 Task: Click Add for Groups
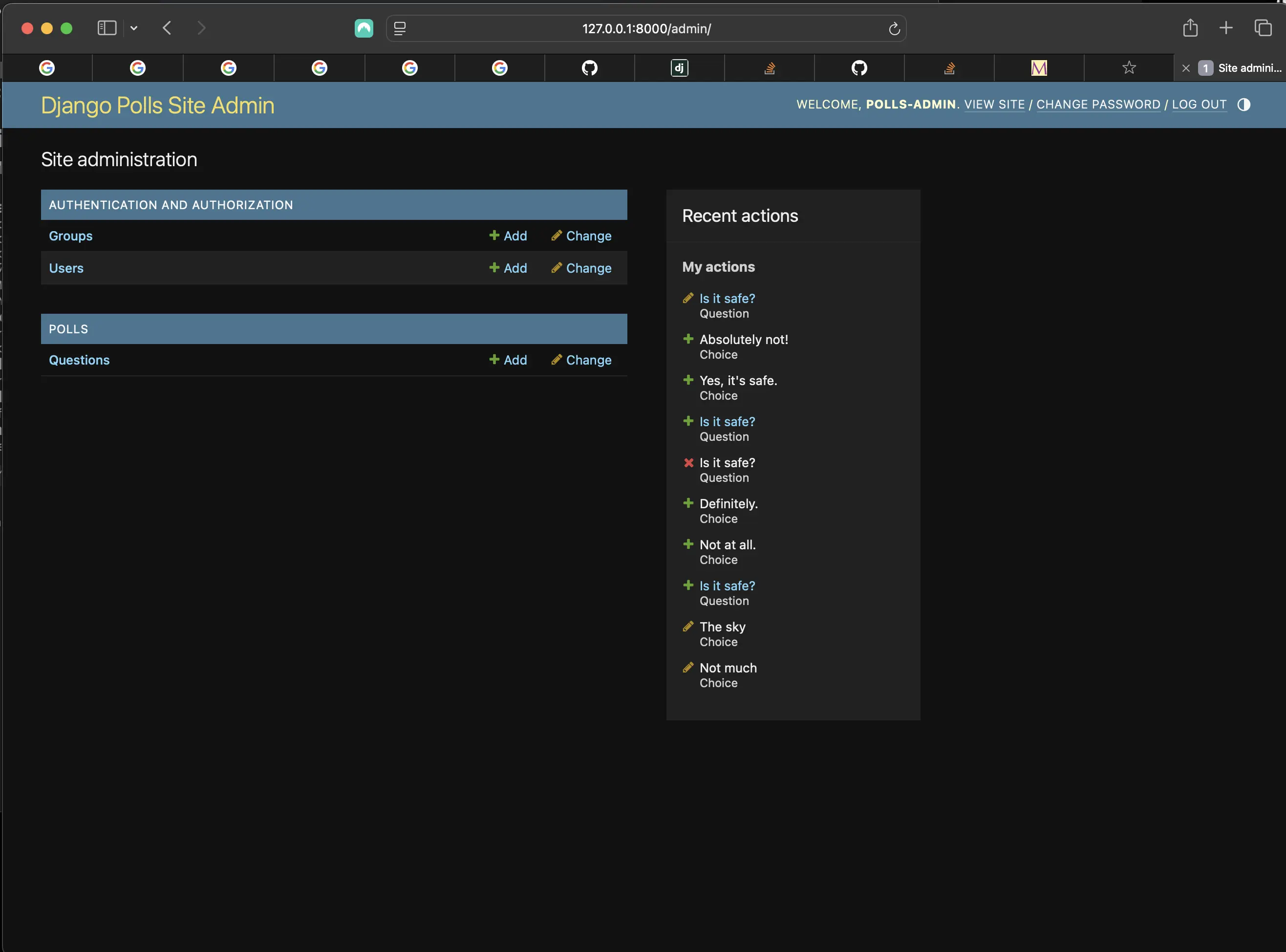click(x=508, y=236)
